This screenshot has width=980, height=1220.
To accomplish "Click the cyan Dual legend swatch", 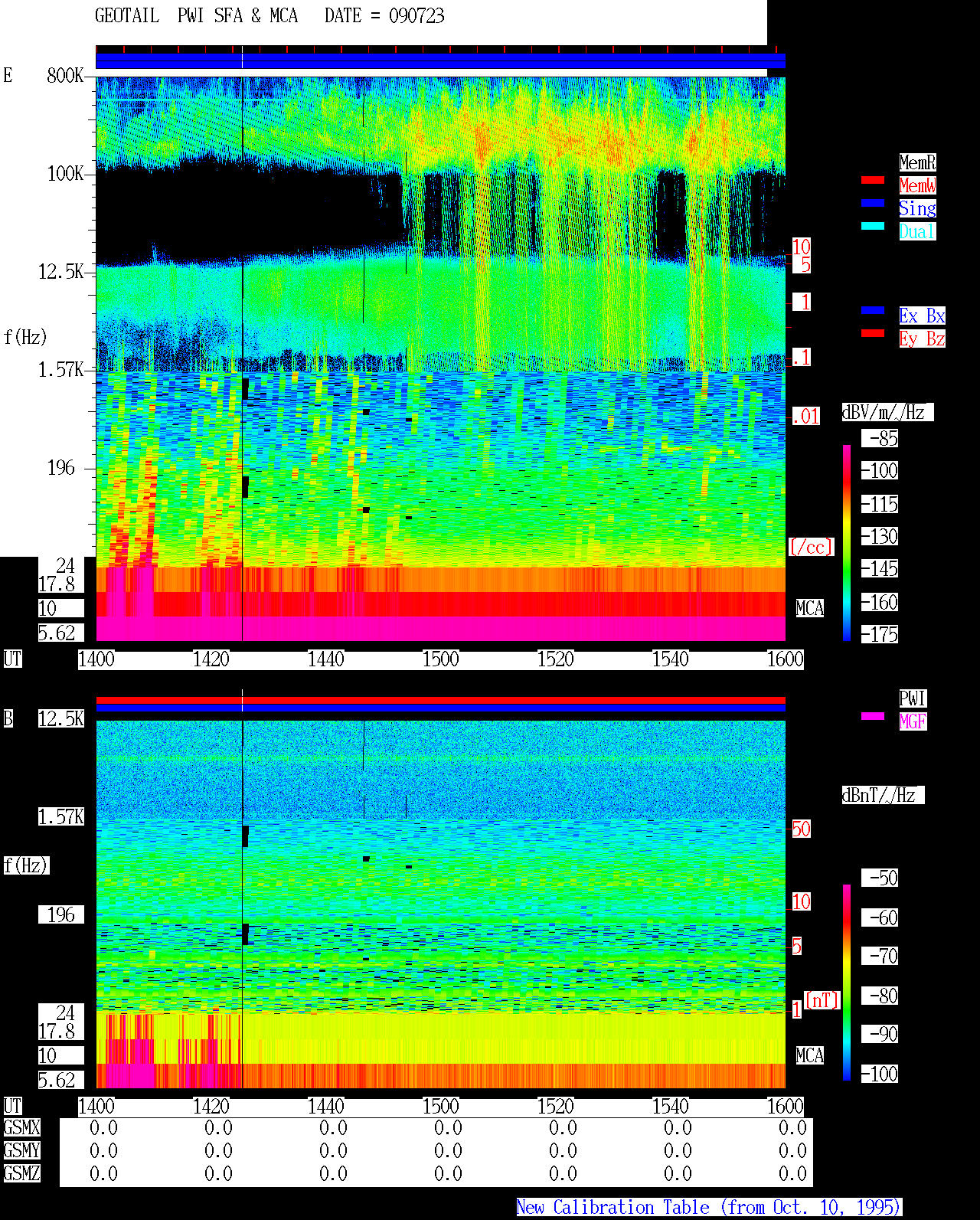I will coord(873,226).
